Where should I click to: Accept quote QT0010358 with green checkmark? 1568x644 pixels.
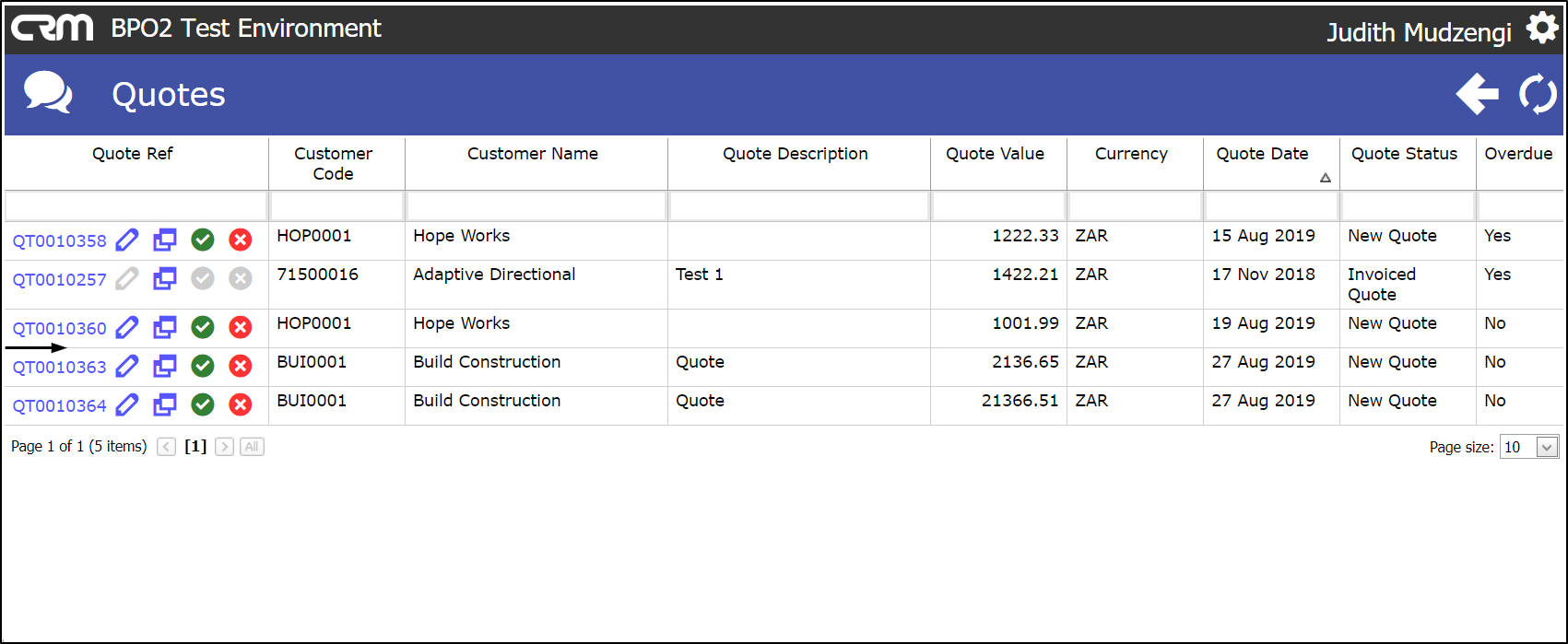(x=203, y=240)
